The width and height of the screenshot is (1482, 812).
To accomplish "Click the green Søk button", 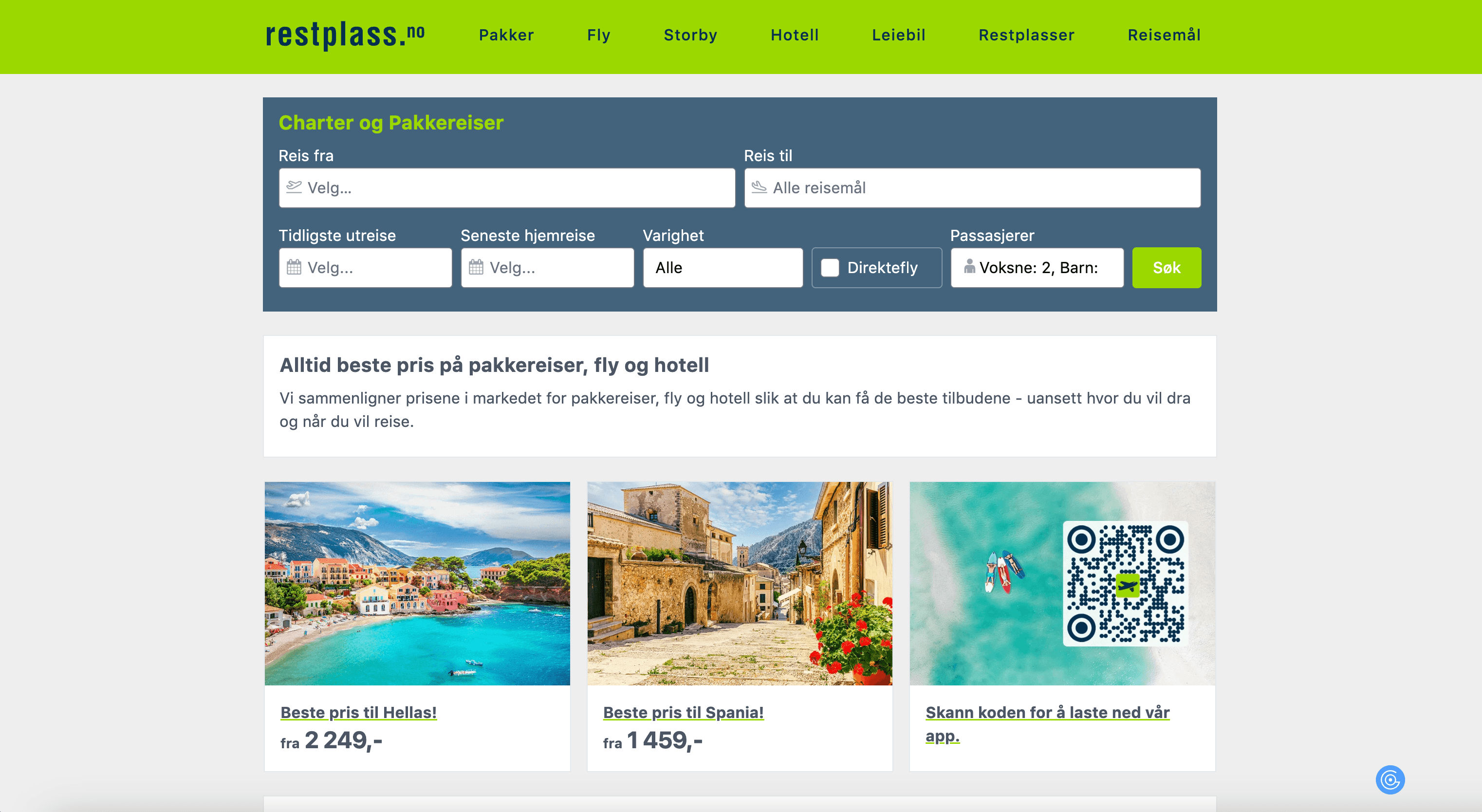I will tap(1166, 267).
